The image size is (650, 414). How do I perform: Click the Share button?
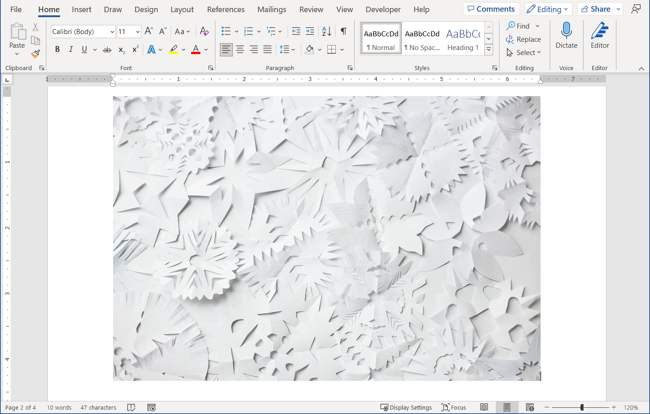pos(595,9)
